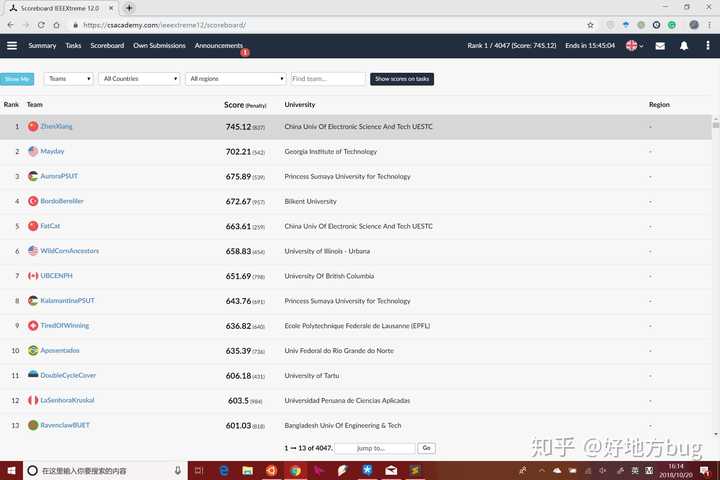Switch to Chrome in the taskbar

(295, 470)
